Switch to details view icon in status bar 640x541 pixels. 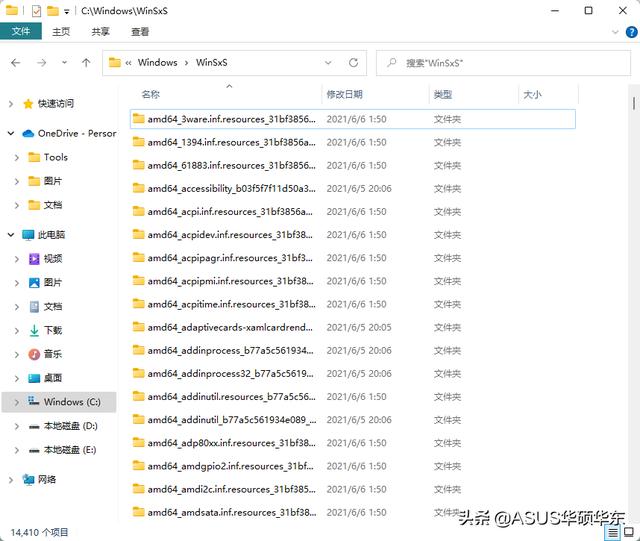(x=613, y=532)
